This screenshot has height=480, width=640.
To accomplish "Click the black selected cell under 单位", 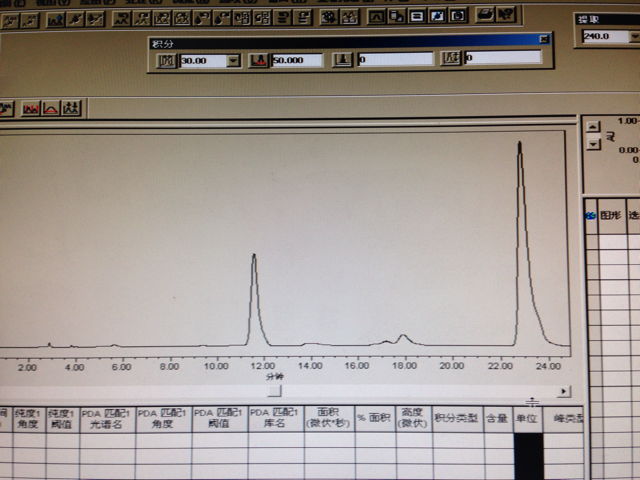I will [x=528, y=456].
